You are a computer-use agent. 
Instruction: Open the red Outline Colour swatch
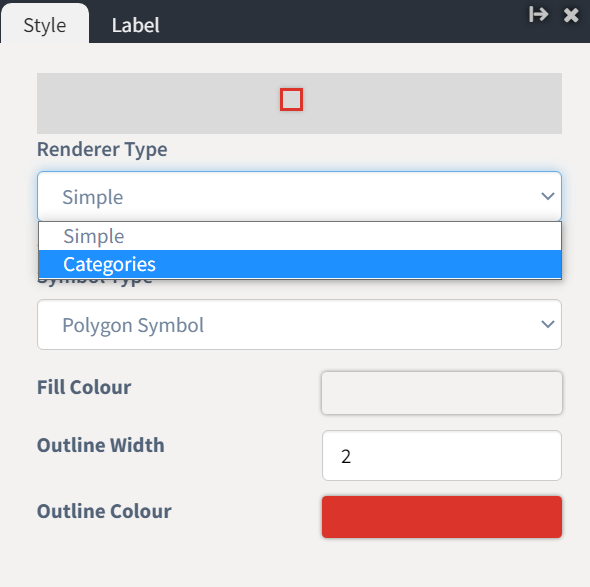[442, 517]
